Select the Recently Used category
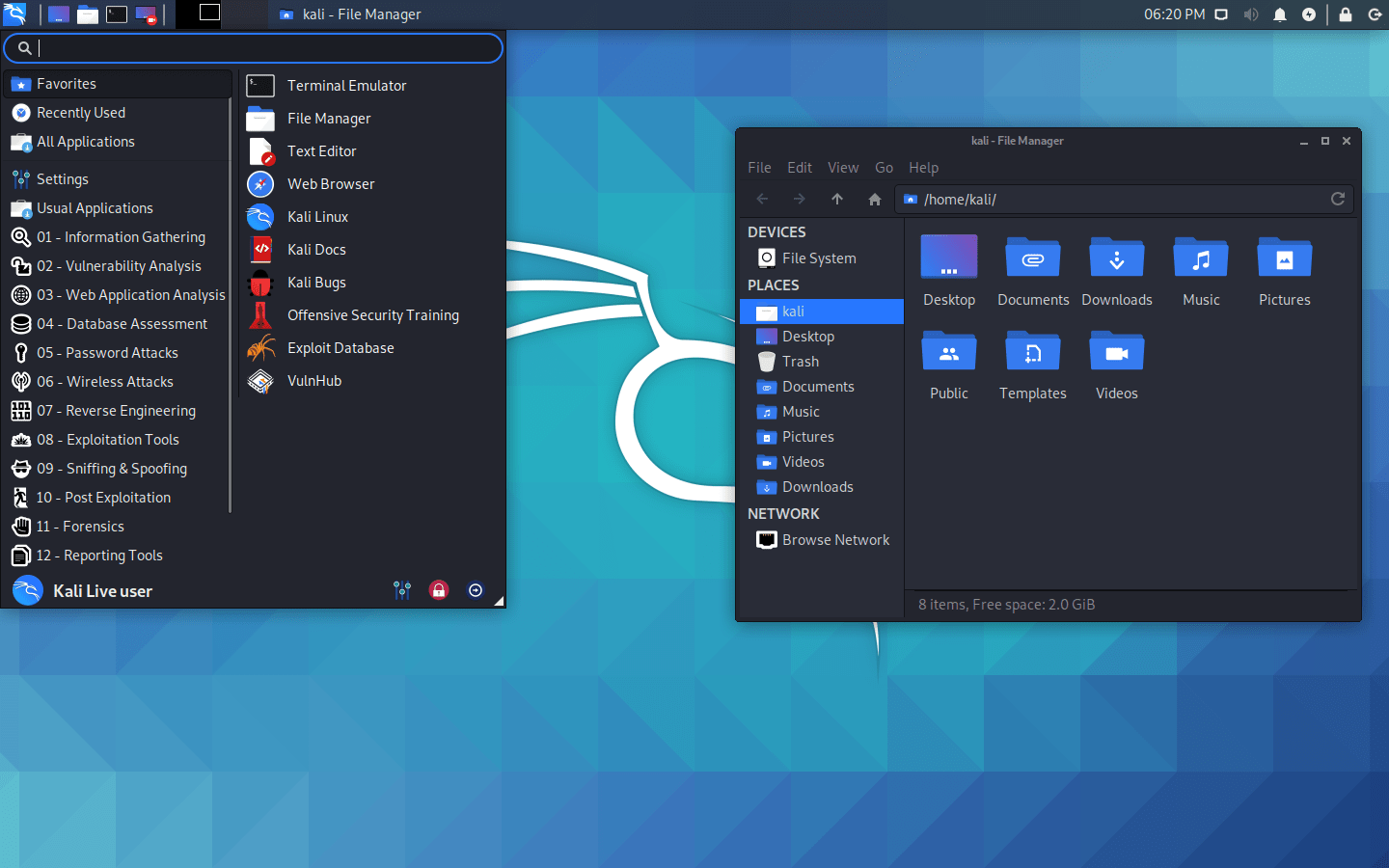1389x868 pixels. (118, 113)
